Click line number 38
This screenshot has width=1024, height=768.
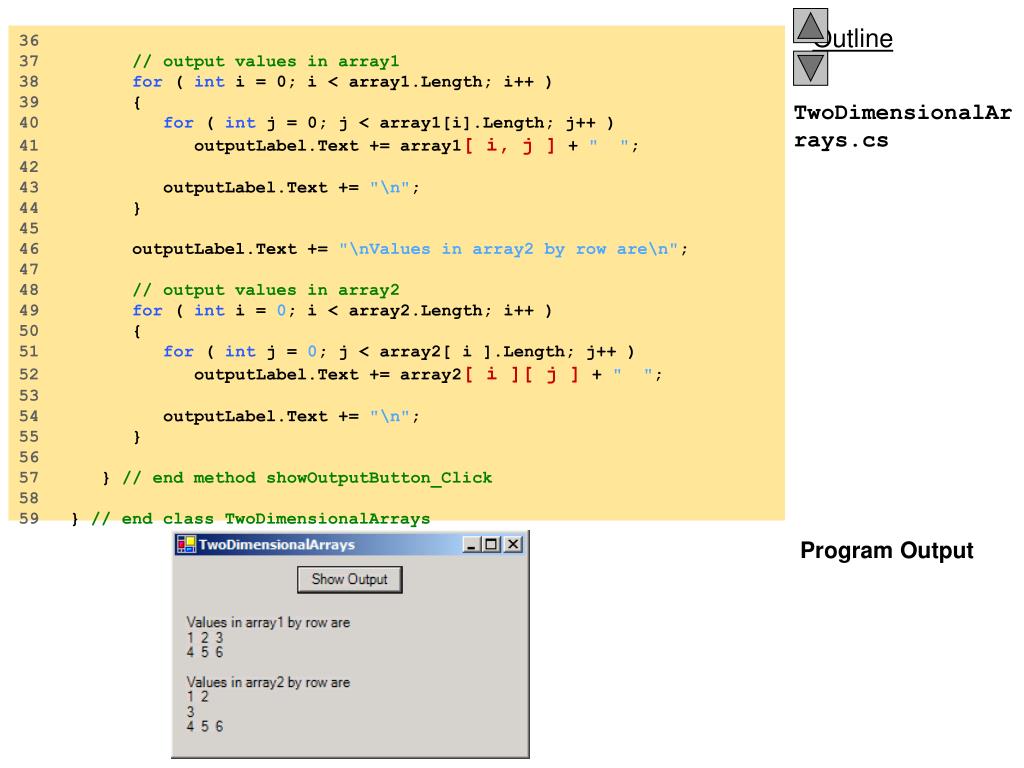click(29, 82)
